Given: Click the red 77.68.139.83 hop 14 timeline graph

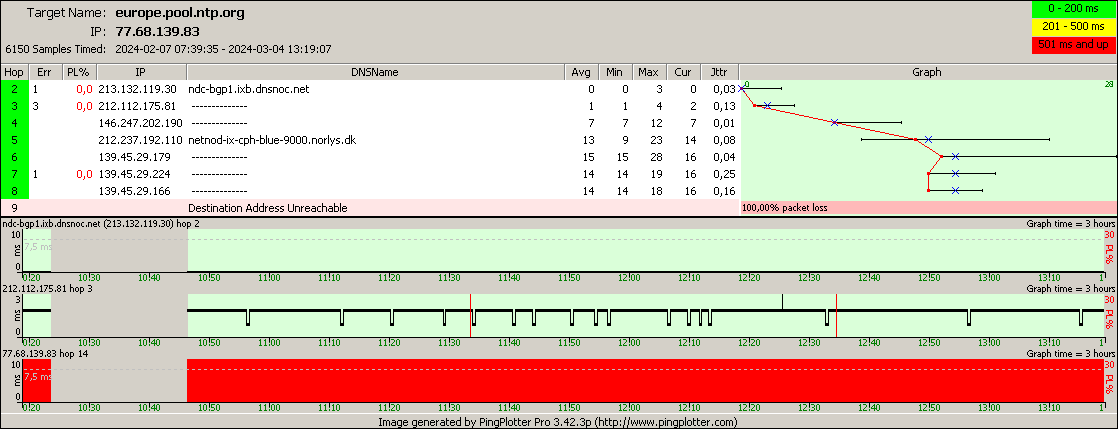Looking at the screenshot, I should (640, 381).
